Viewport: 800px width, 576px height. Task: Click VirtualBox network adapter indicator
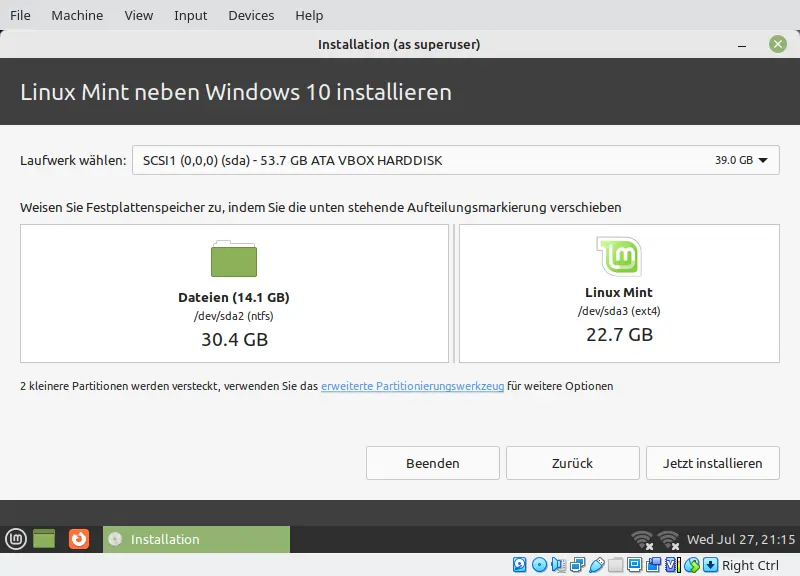578,565
